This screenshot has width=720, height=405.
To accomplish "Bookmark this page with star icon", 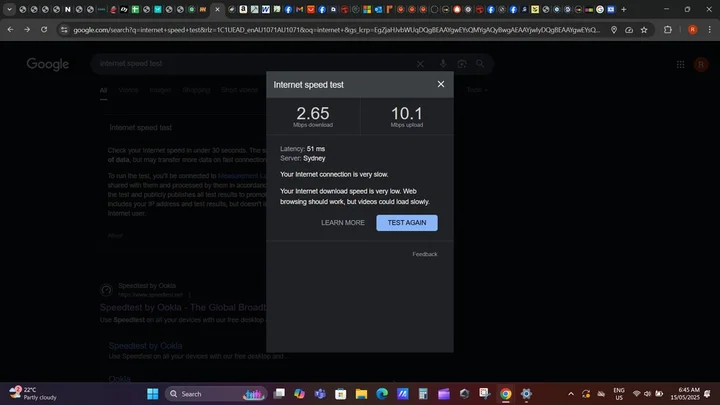I will pos(644,30).
